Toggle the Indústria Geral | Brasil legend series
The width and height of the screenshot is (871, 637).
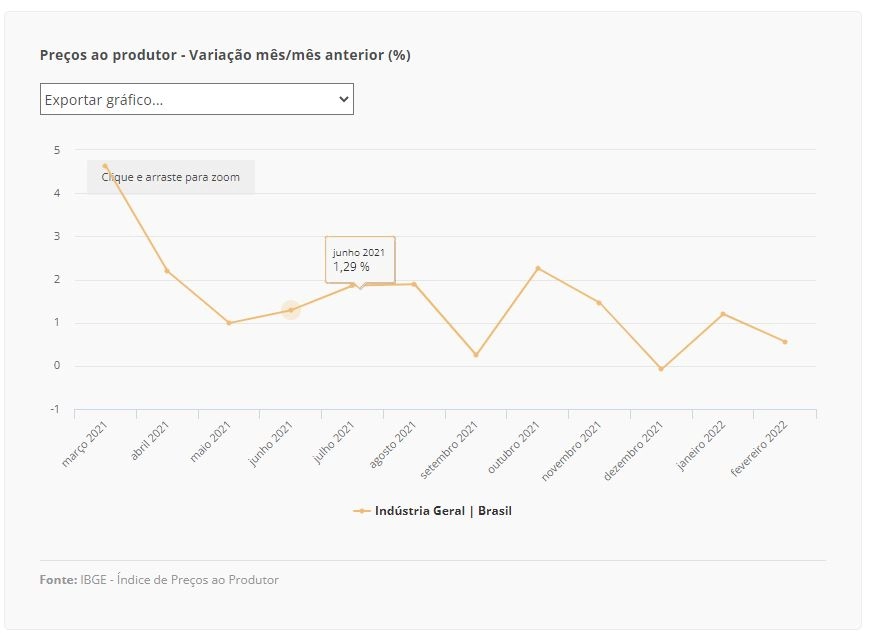coord(433,511)
